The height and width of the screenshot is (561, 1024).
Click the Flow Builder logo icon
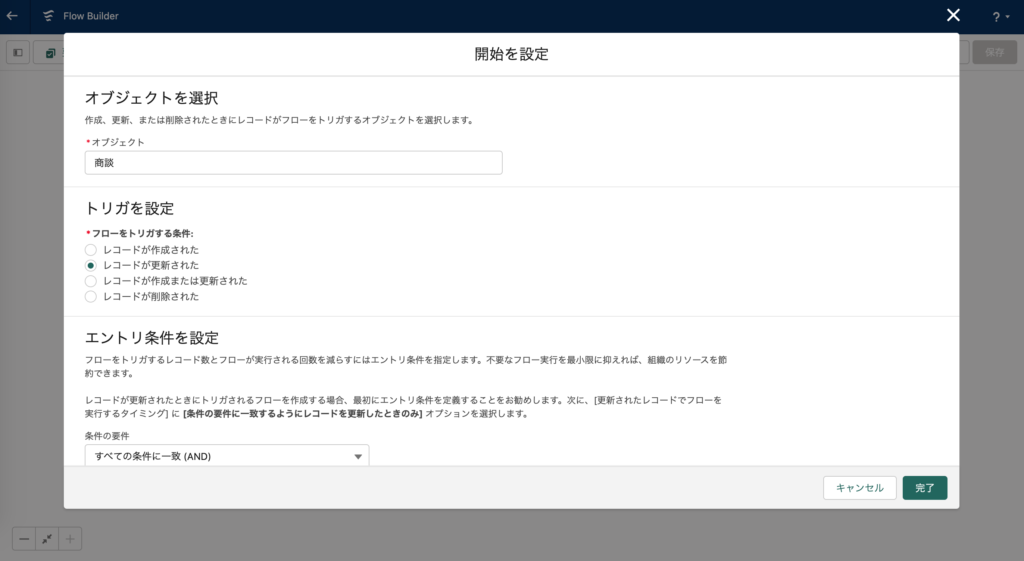[48, 16]
